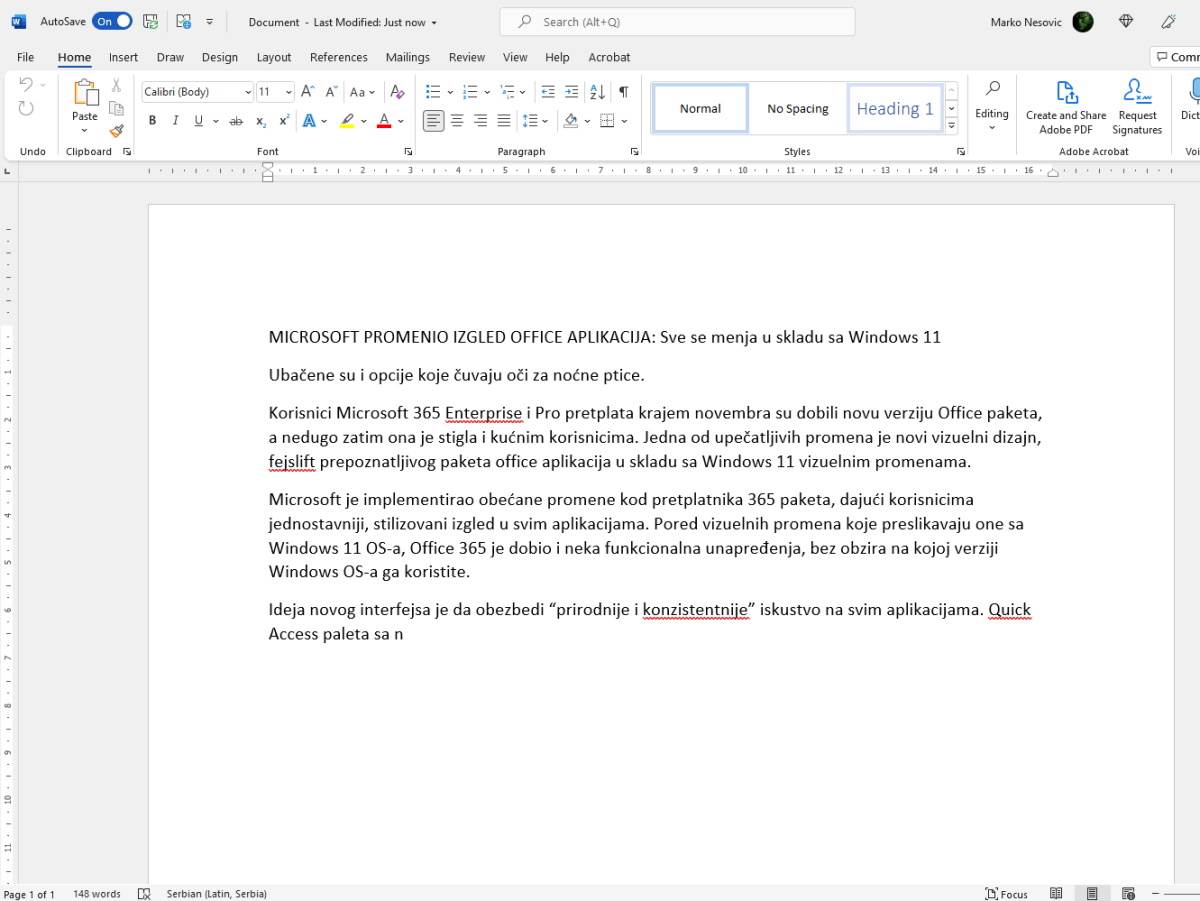The height and width of the screenshot is (901, 1200).
Task: Apply strikethrough to text
Action: tap(238, 120)
